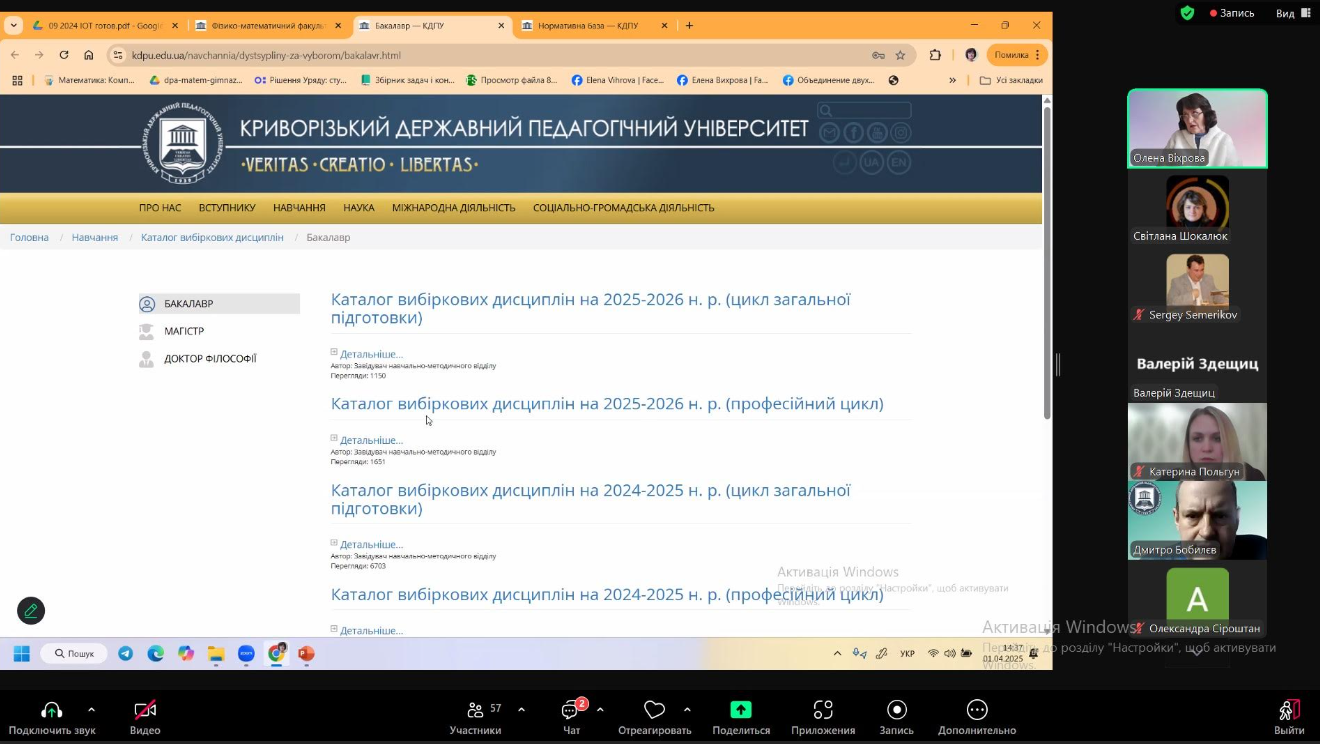Click the green annotation pencil icon
The width and height of the screenshot is (1320, 744).
coord(31,610)
